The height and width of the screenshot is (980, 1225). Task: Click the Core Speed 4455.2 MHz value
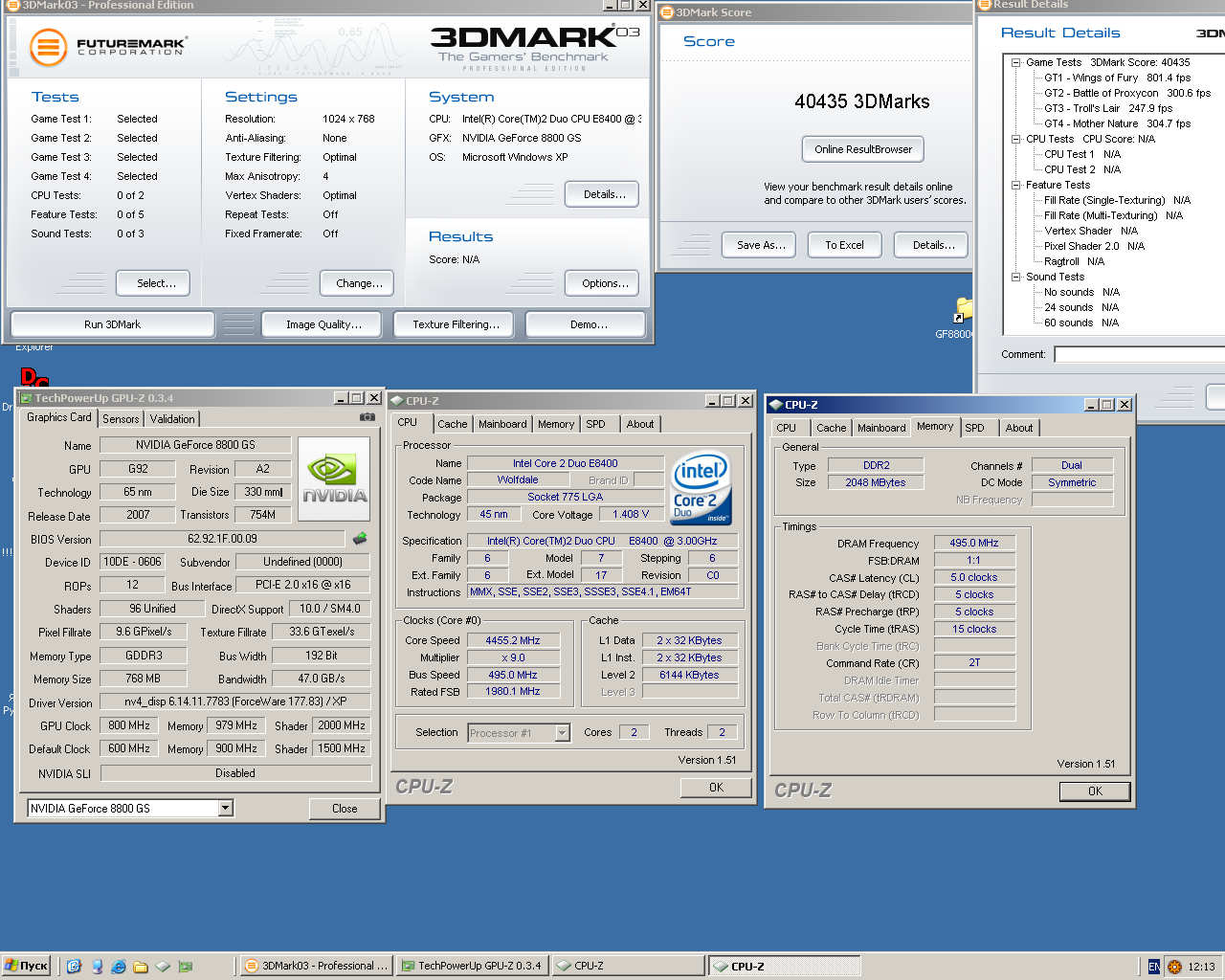point(512,640)
